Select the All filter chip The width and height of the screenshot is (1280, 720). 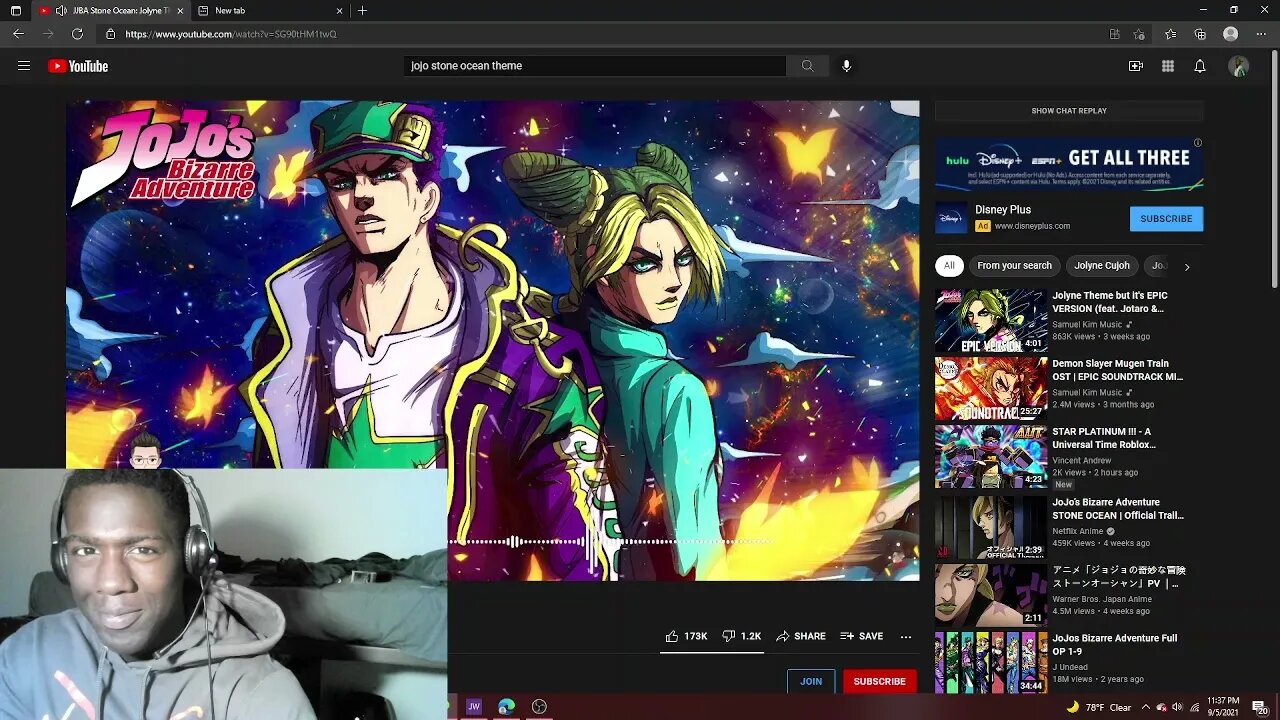coord(949,266)
